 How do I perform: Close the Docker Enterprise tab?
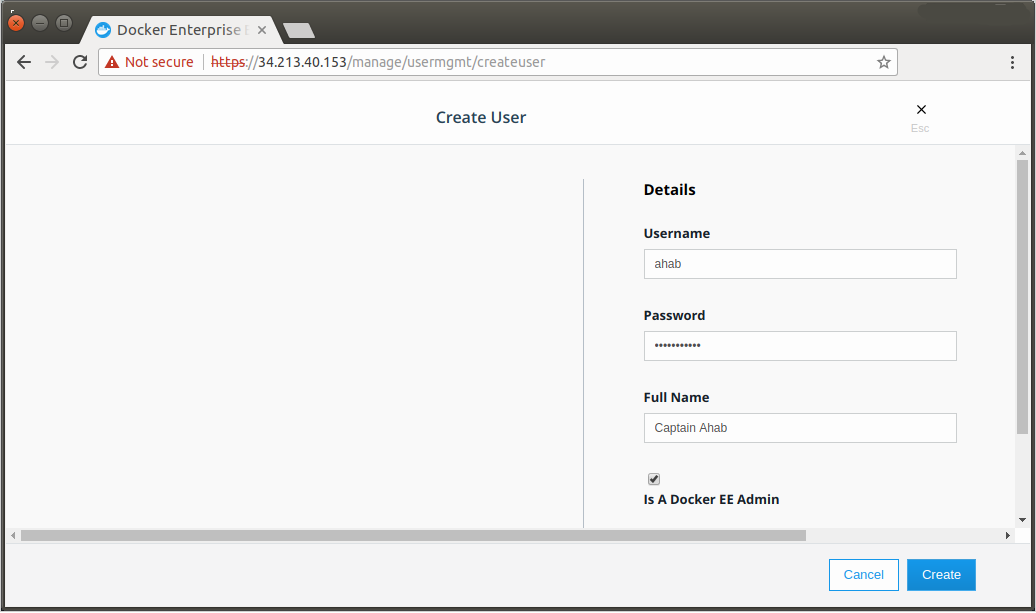coord(262,30)
